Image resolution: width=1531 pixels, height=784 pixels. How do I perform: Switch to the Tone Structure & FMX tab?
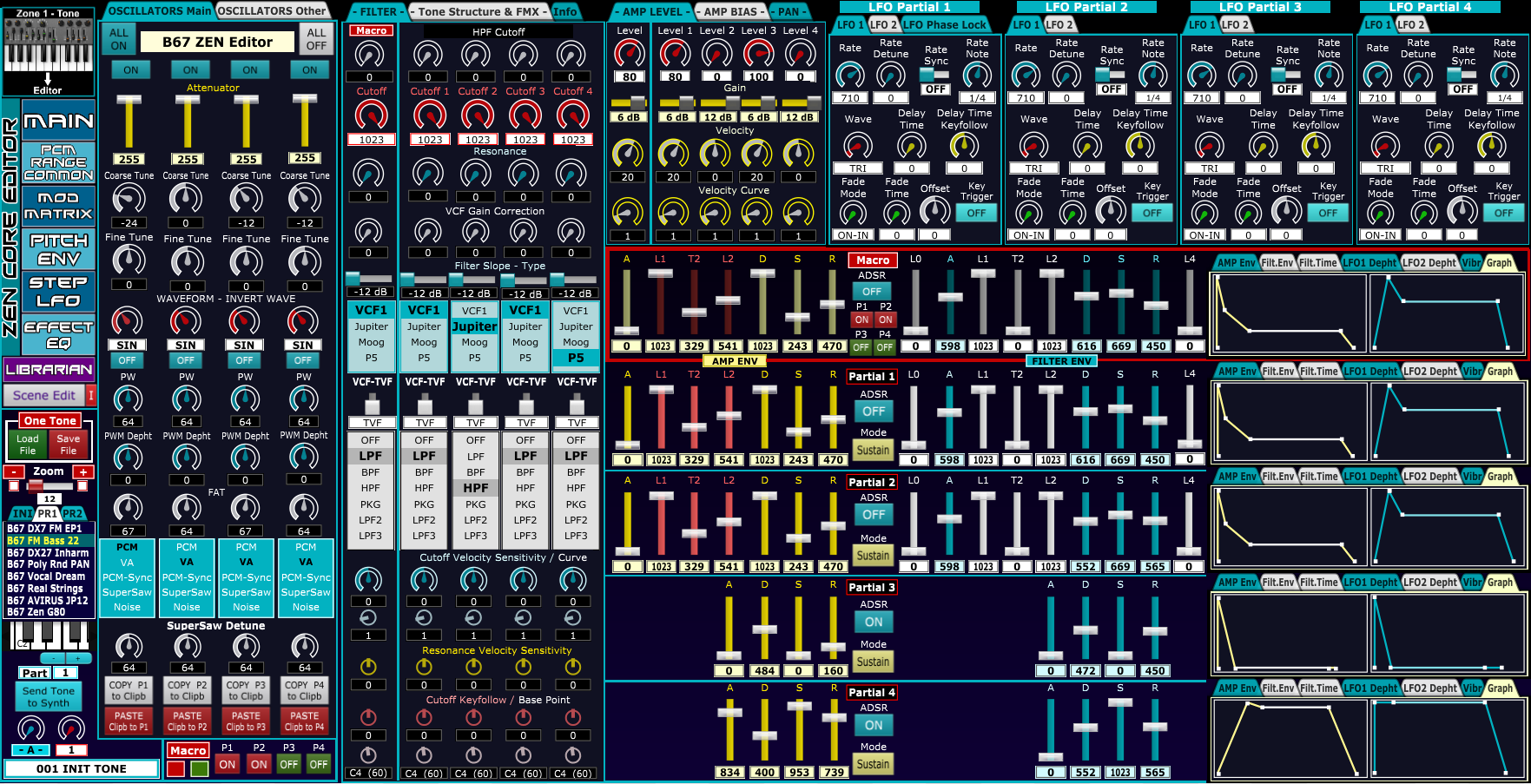[478, 11]
